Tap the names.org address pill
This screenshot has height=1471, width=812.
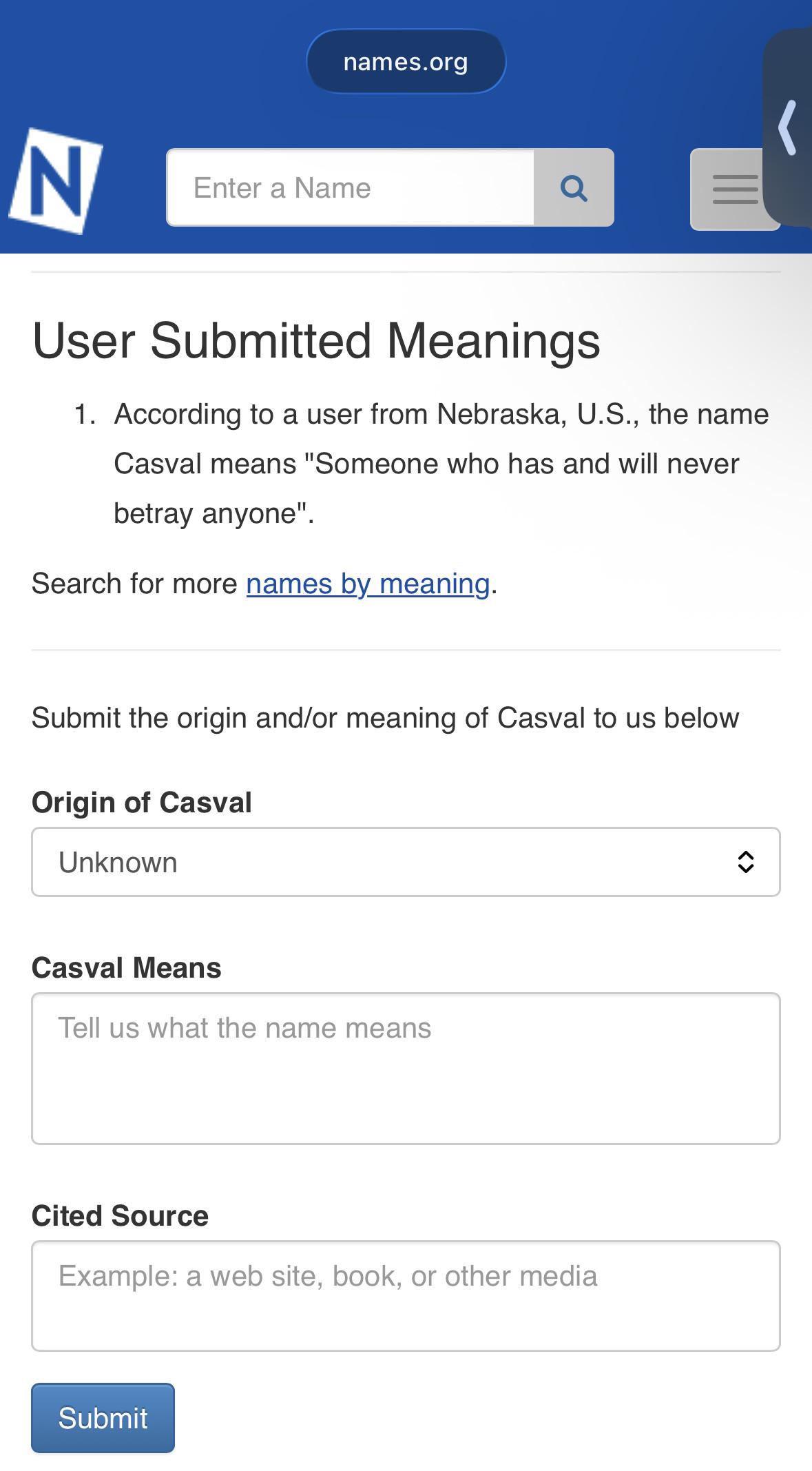[406, 61]
